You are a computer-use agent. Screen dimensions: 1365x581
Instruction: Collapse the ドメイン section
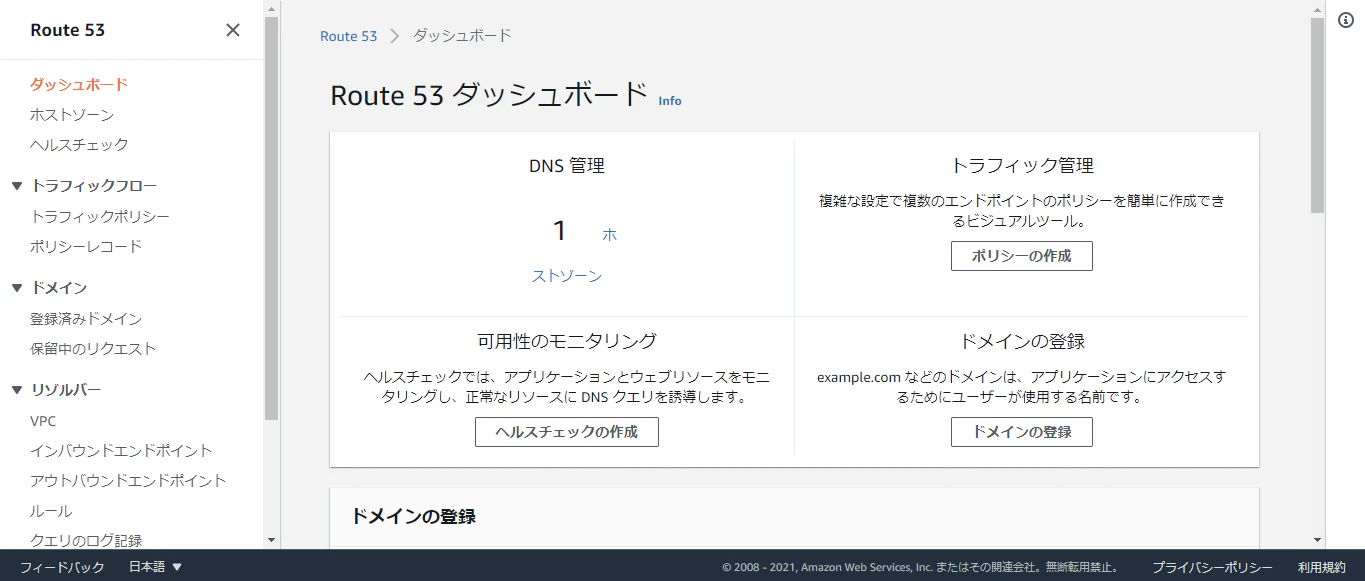(x=16, y=288)
